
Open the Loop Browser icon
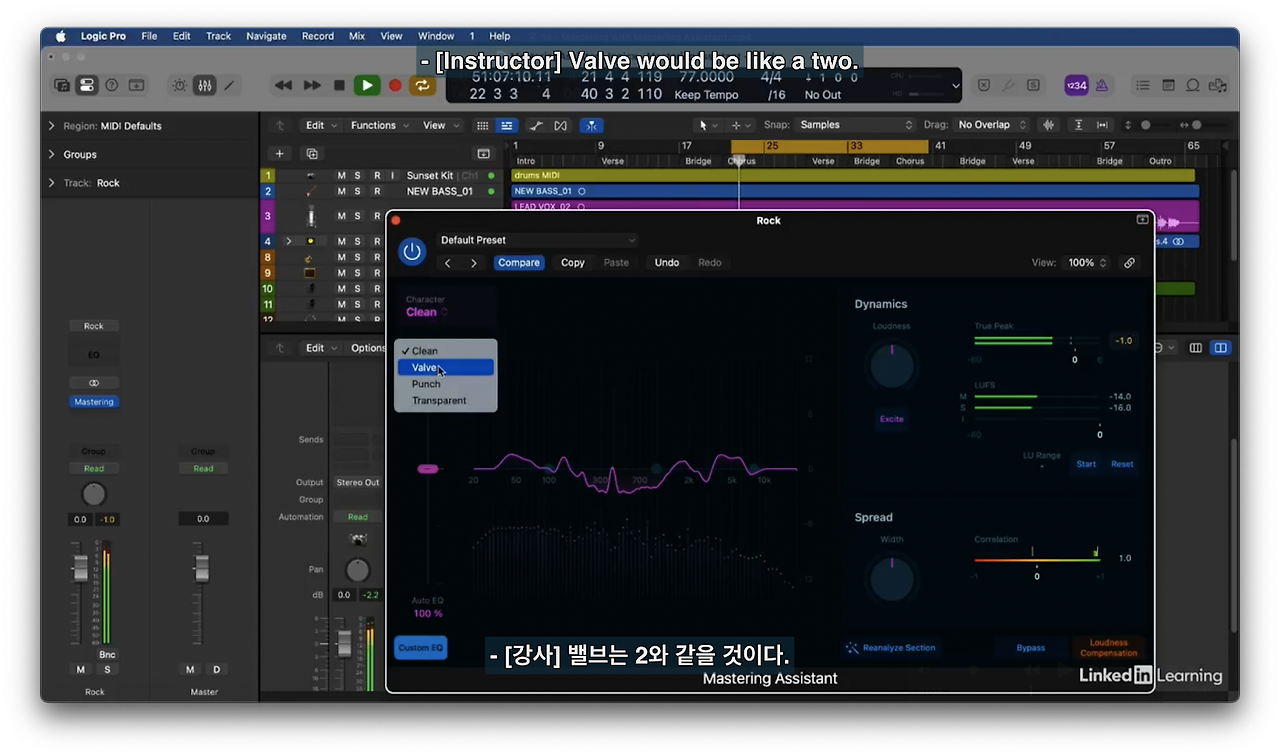click(x=1192, y=86)
